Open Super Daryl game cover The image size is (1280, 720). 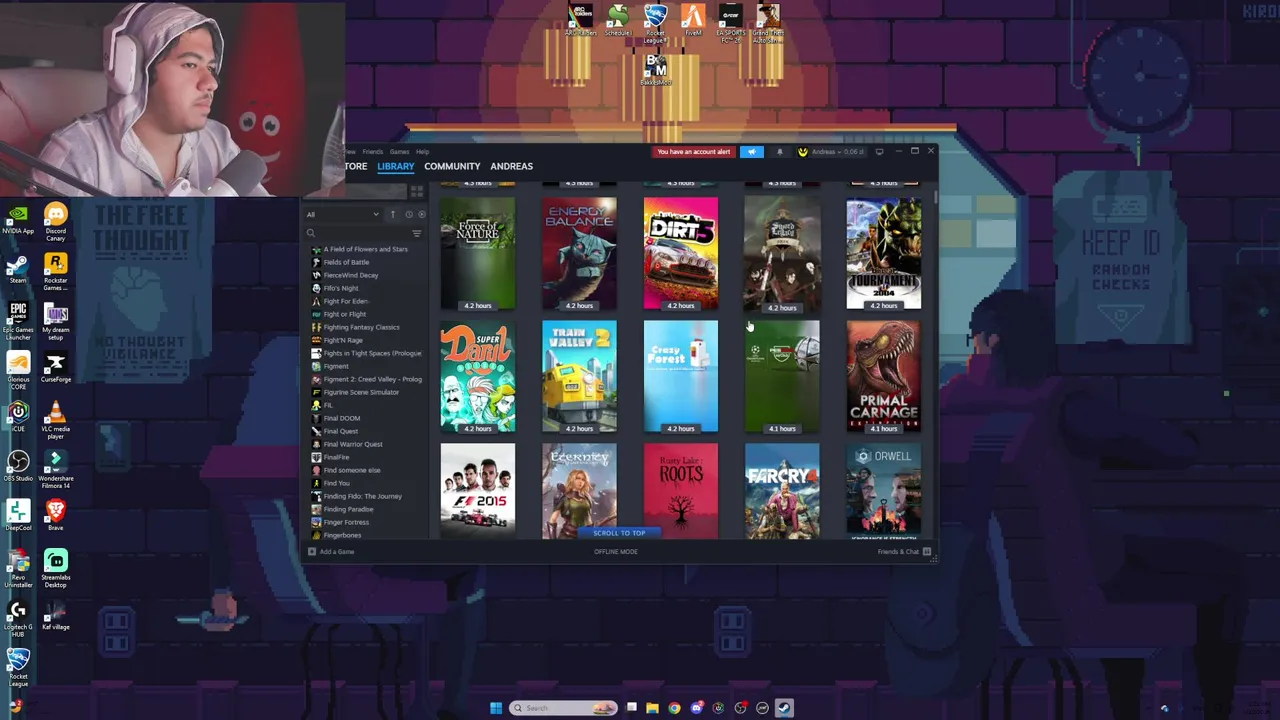click(x=478, y=377)
